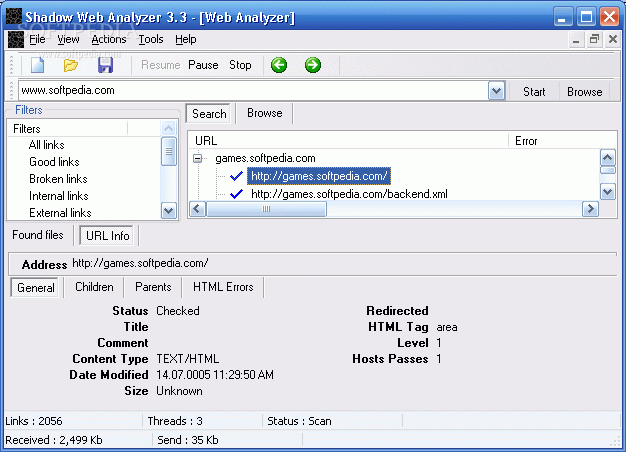The height and width of the screenshot is (452, 626).
Task: Open the URL address dropdown list
Action: (496, 91)
